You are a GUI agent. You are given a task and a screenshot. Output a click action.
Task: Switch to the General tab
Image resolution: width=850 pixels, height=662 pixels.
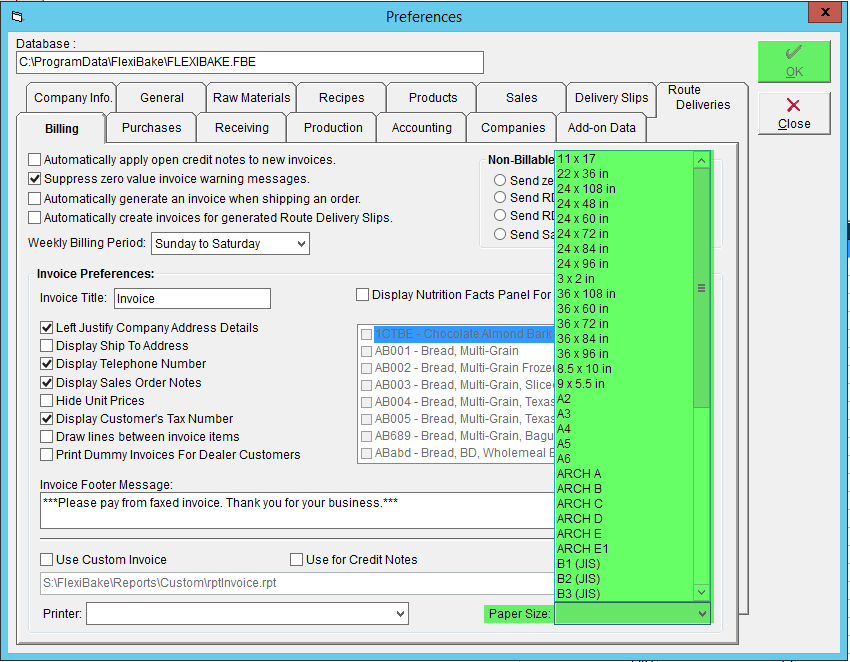click(162, 98)
